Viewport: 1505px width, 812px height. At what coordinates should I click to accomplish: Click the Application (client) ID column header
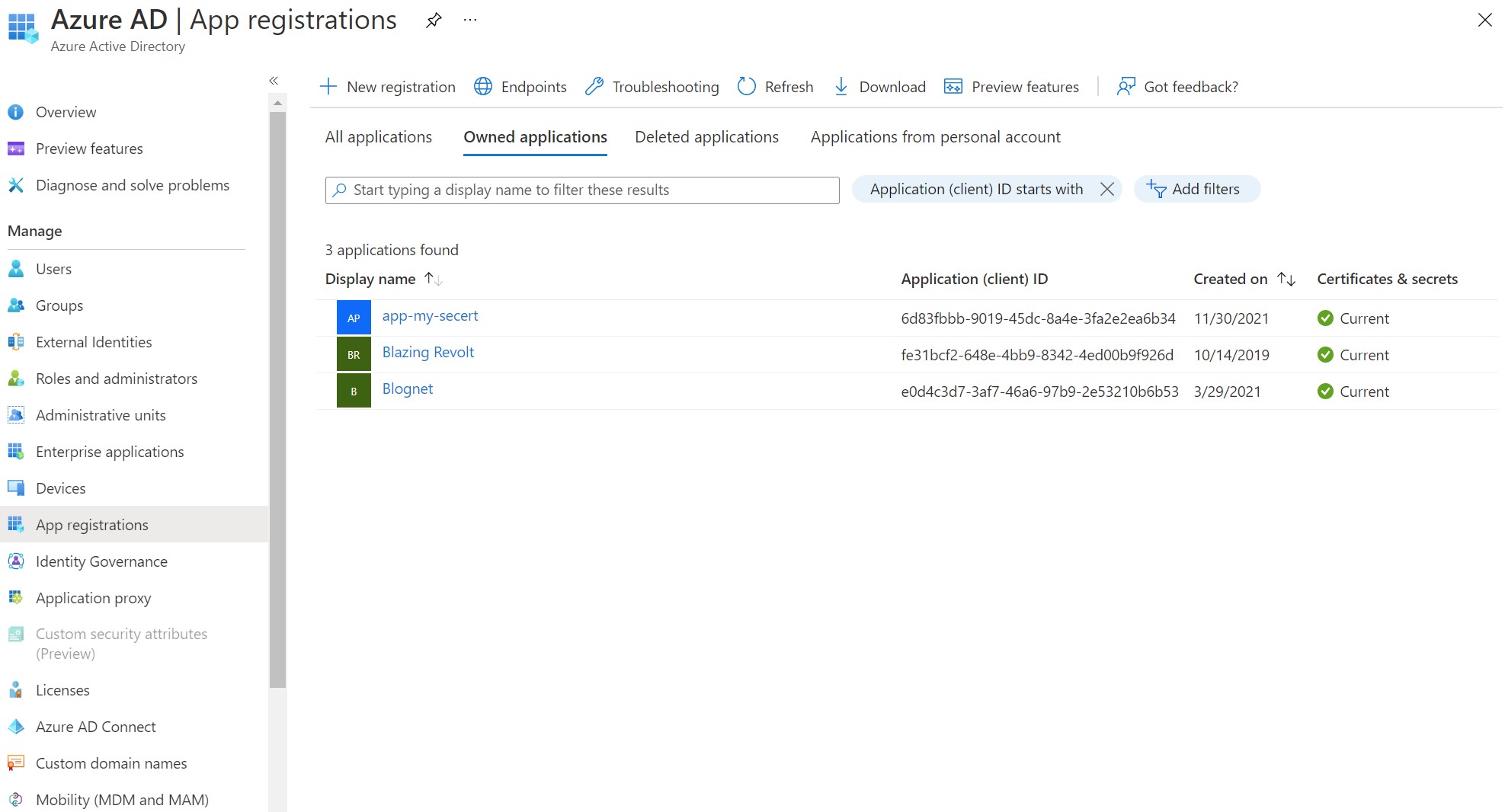[975, 279]
